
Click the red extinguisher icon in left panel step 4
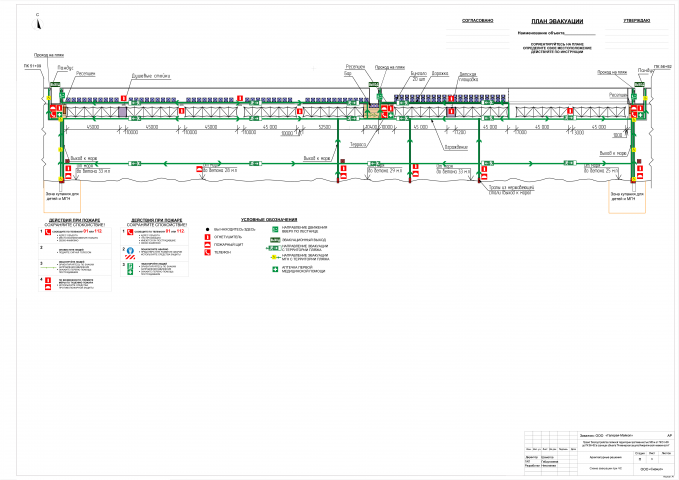48,281
